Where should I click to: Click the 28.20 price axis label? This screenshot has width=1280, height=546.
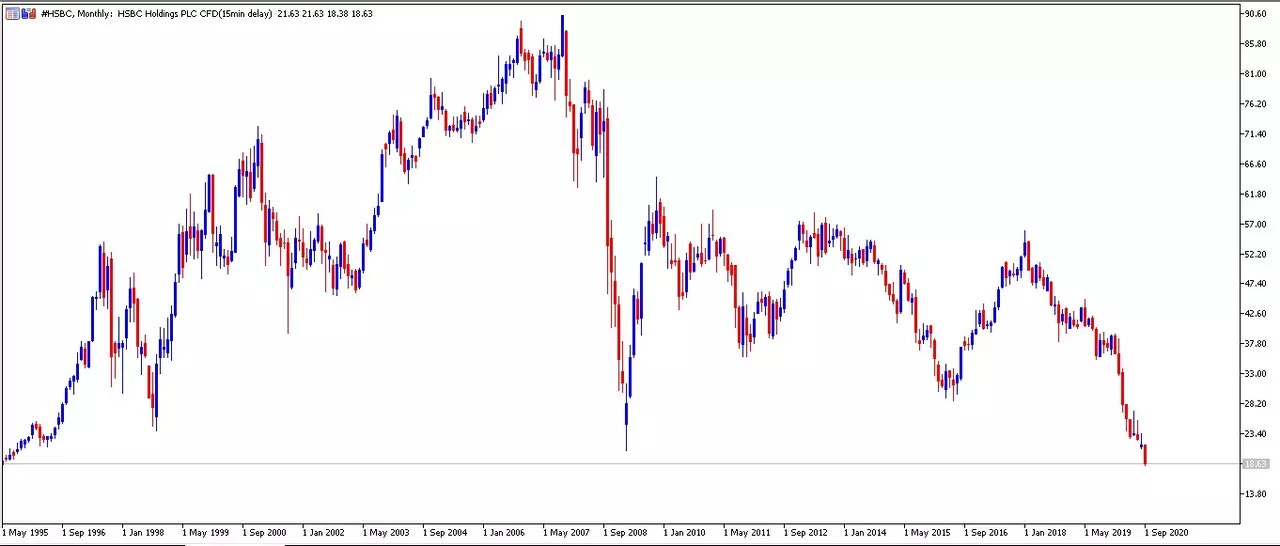pyautogui.click(x=1256, y=404)
